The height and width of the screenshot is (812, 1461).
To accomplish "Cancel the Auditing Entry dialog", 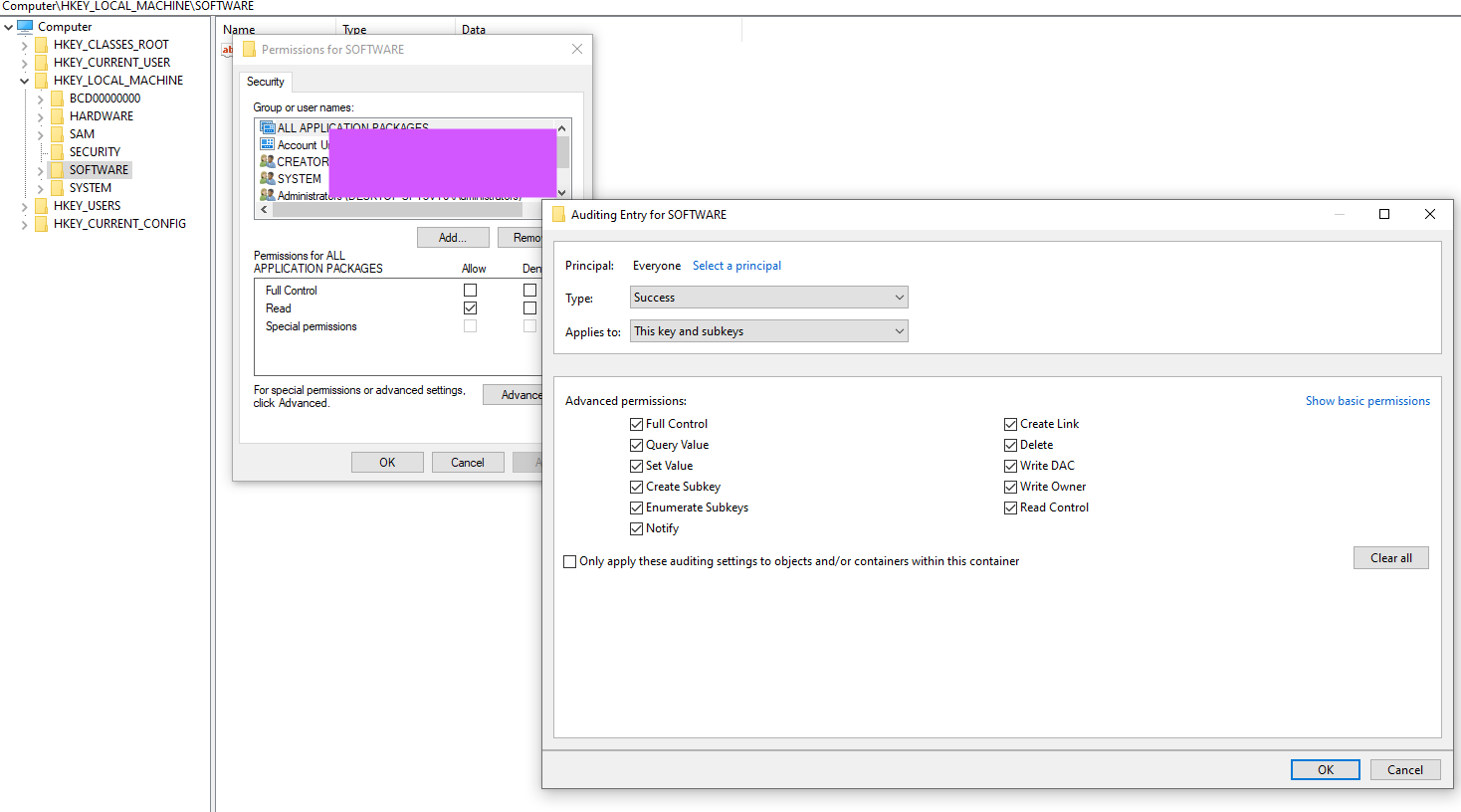I will coord(1405,769).
